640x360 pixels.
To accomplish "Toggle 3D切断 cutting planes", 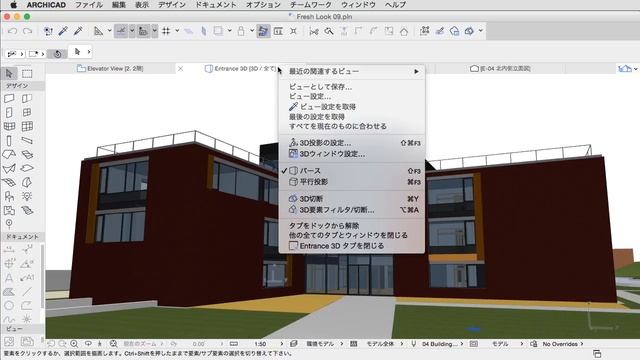I will coord(351,199).
